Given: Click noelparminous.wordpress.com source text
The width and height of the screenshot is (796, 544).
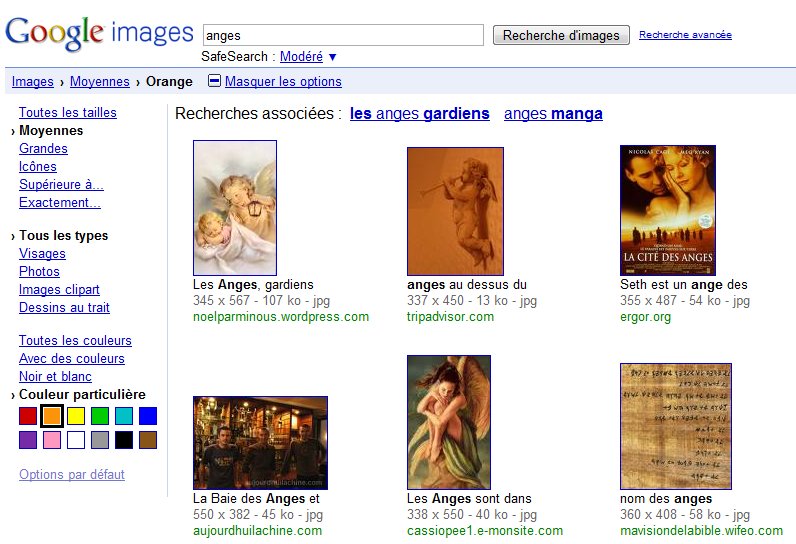Looking at the screenshot, I should tap(281, 317).
